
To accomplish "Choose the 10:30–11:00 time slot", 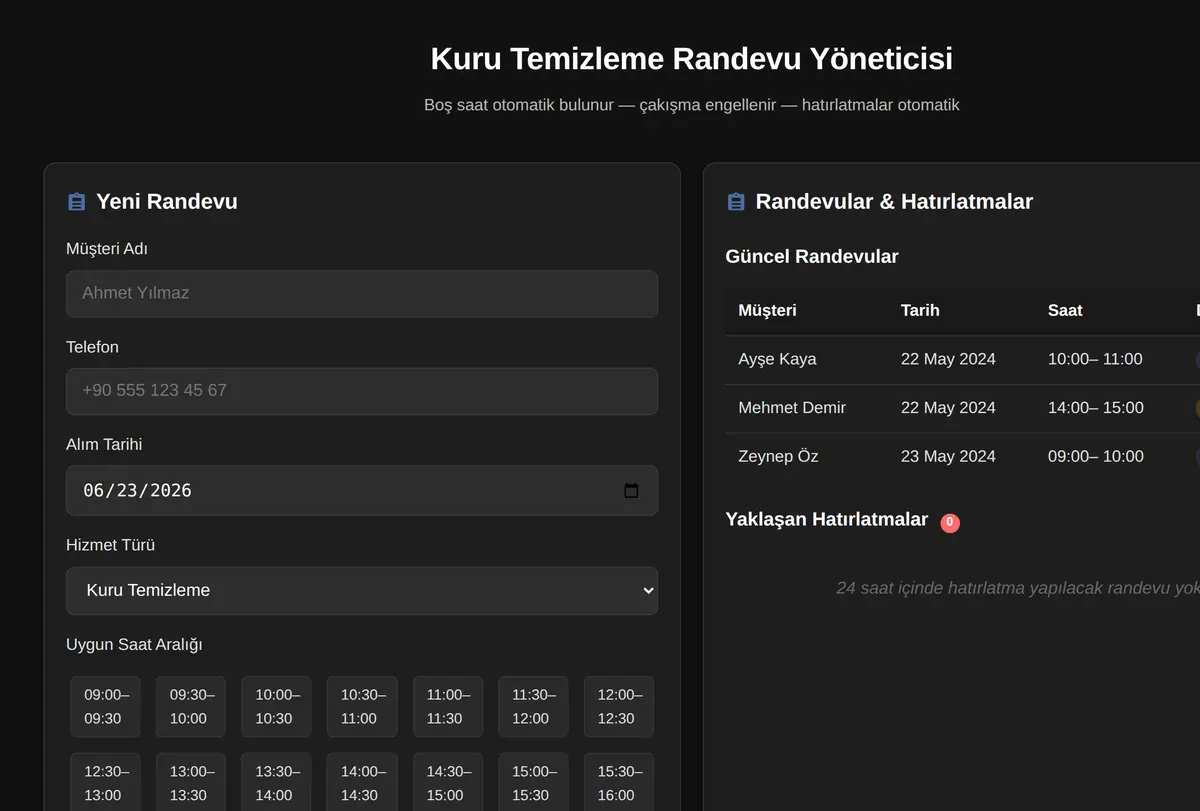I will [x=362, y=707].
